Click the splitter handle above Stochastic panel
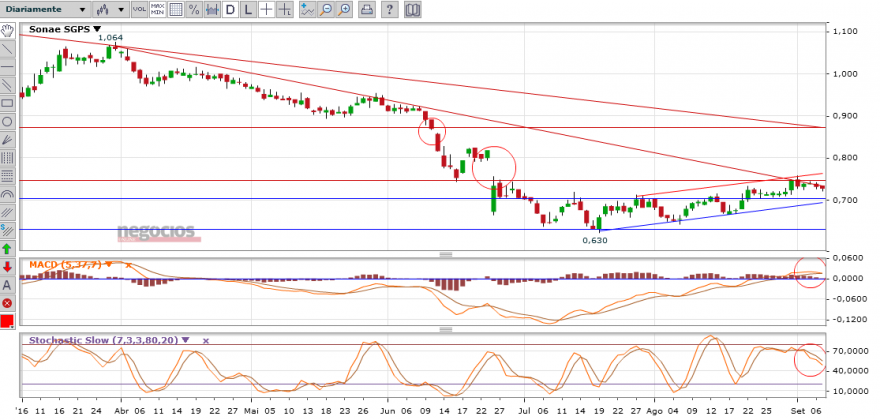This screenshot has width=880, height=420. 446,330
